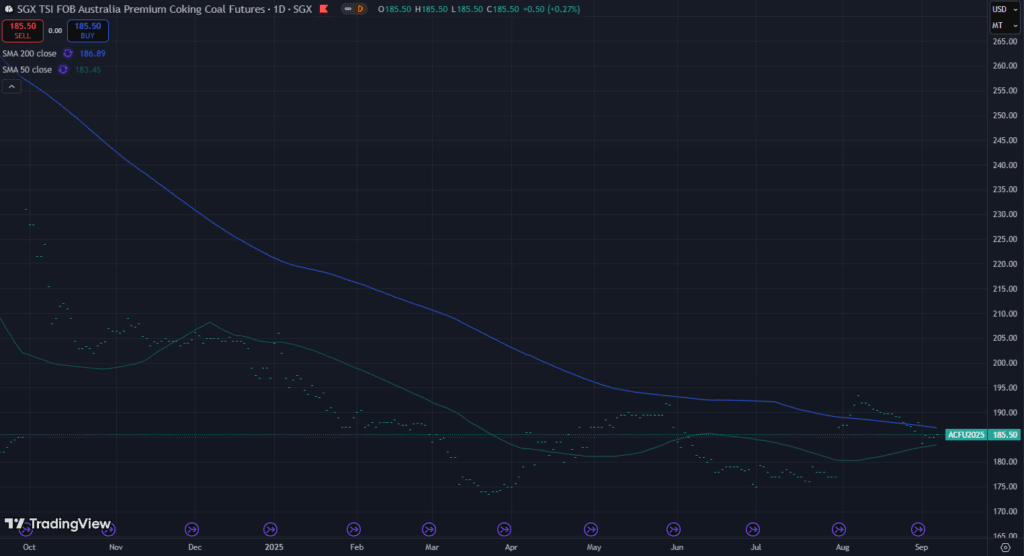Click the SELL 185.50 button

click(23, 30)
